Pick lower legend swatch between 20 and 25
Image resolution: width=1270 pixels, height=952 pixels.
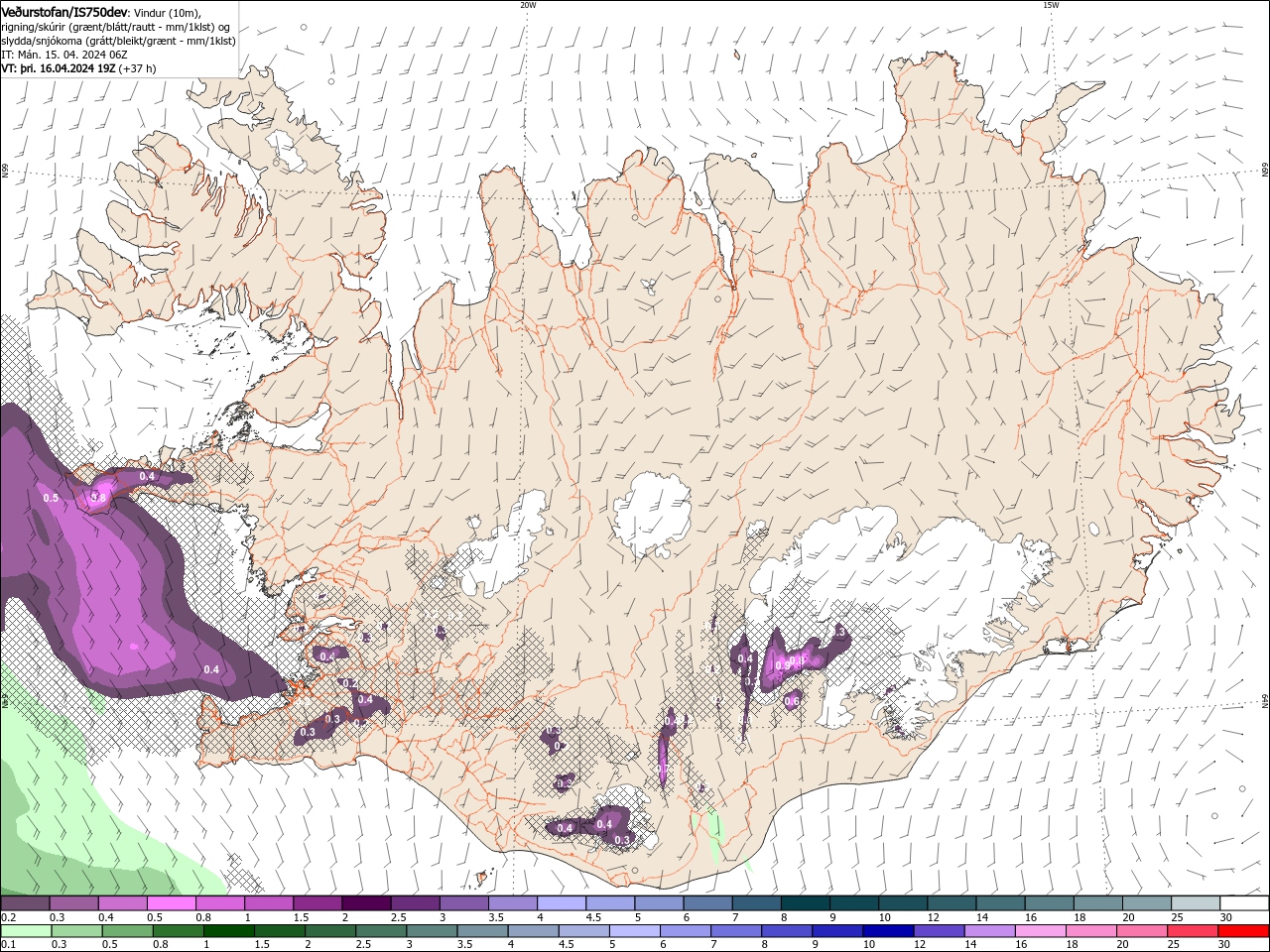[1143, 931]
